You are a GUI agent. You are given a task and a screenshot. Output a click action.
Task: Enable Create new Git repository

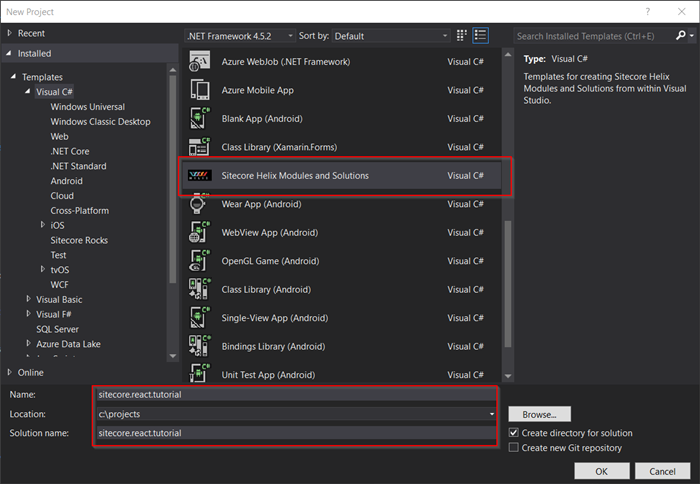[514, 447]
